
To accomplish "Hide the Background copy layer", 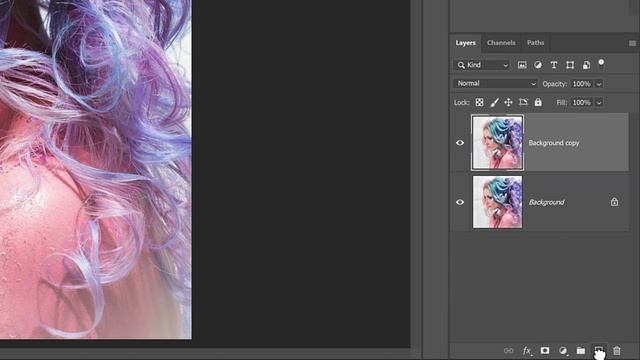I will pos(460,143).
